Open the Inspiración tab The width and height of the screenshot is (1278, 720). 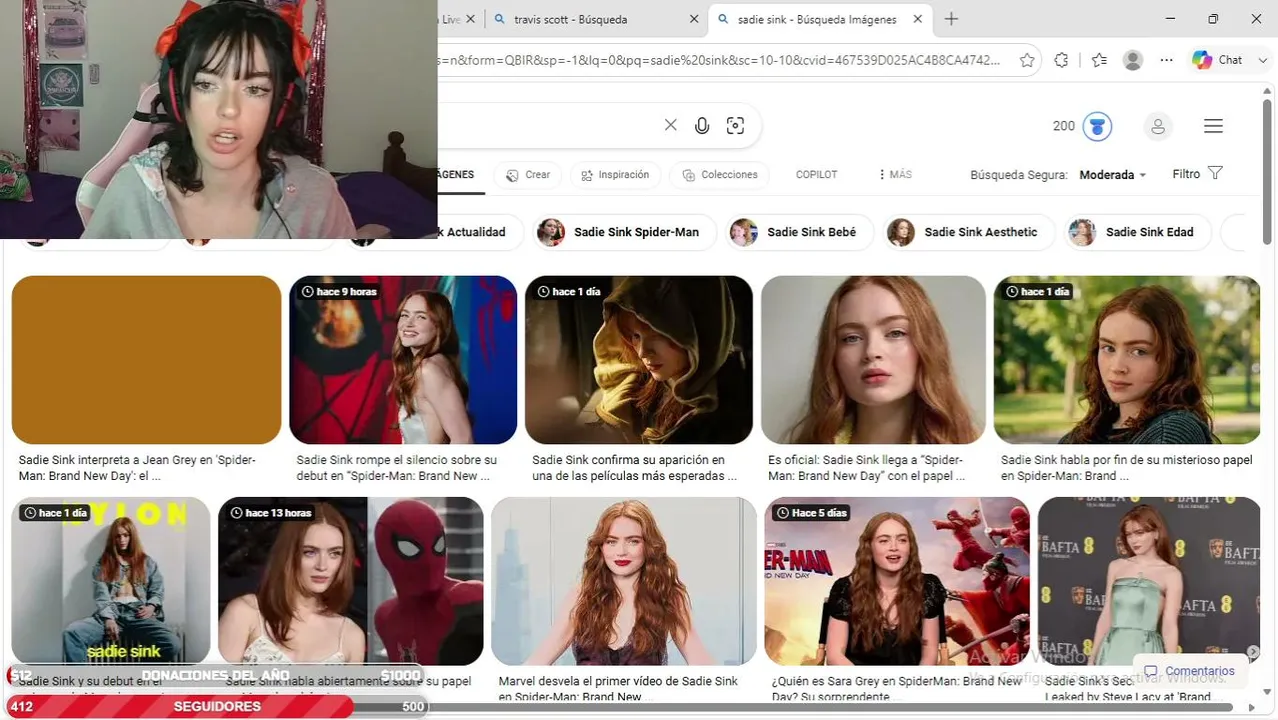(615, 175)
